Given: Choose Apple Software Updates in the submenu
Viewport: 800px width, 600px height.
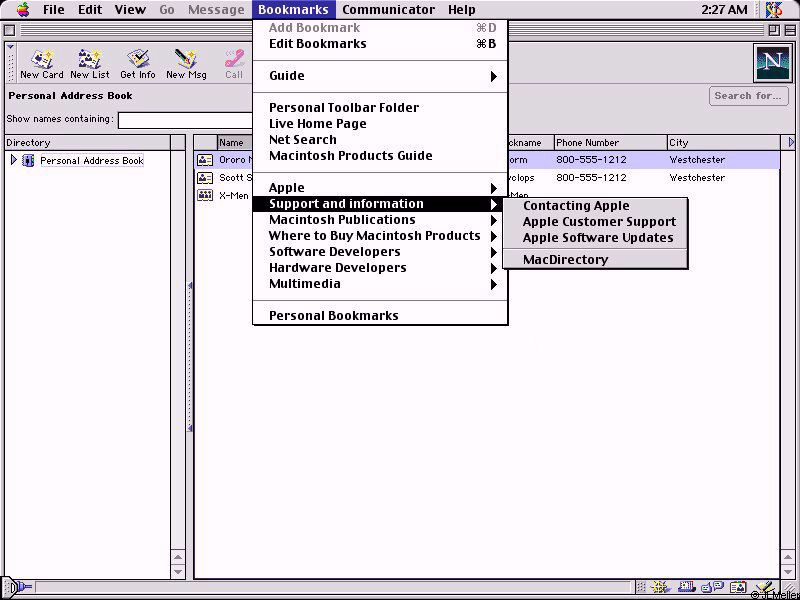Looking at the screenshot, I should pyautogui.click(x=595, y=238).
